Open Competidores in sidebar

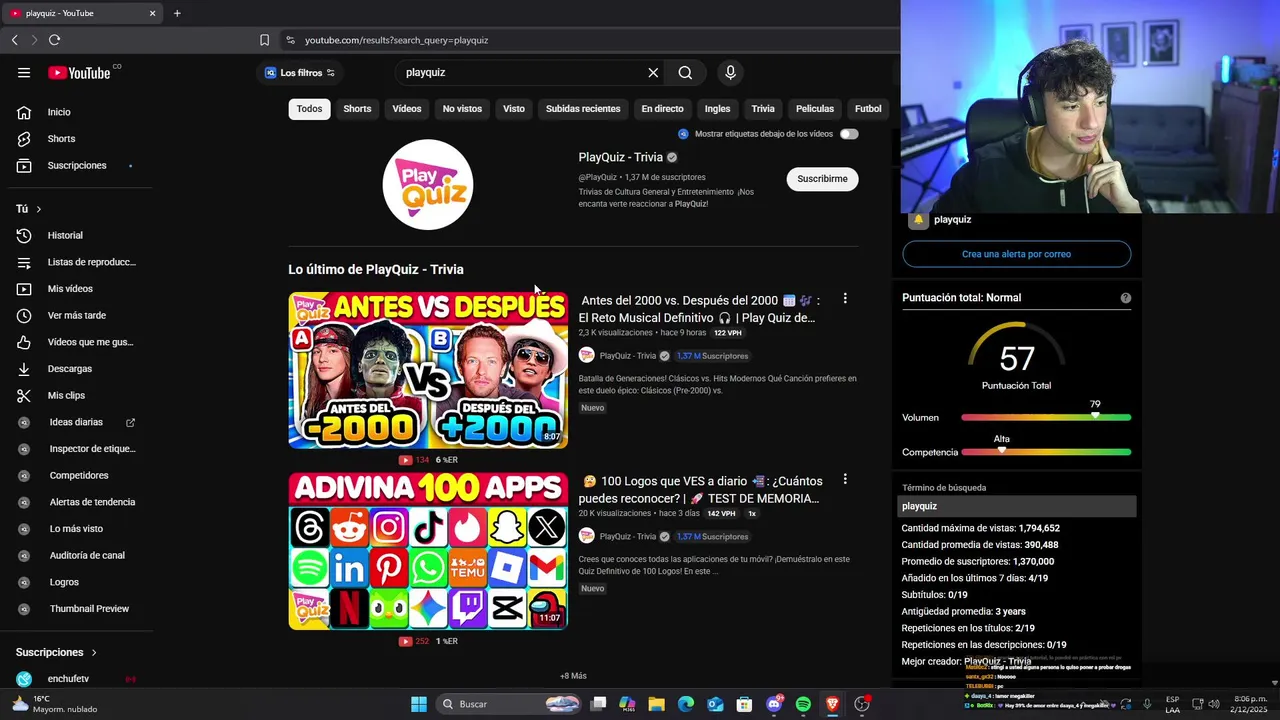pyautogui.click(x=79, y=475)
